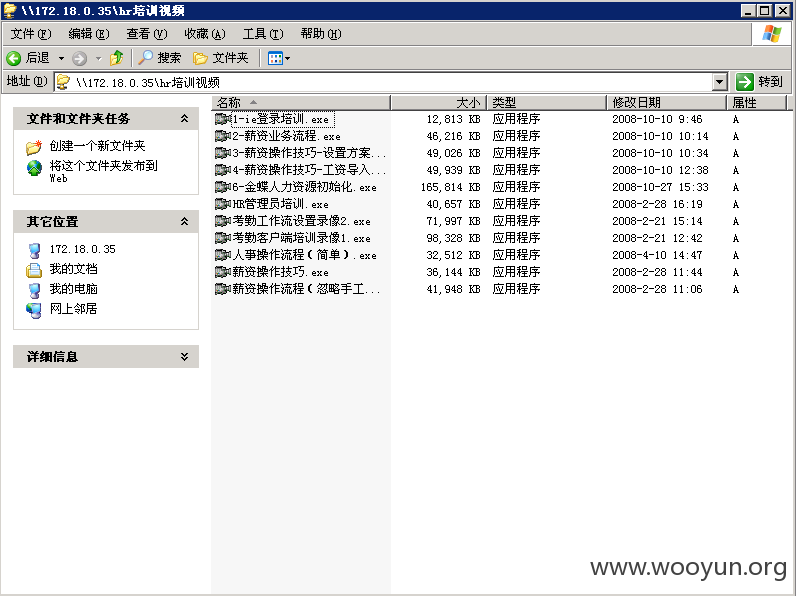Toggle the Folders (文件夹) pane button
Image resolution: width=796 pixels, height=596 pixels.
click(221, 58)
